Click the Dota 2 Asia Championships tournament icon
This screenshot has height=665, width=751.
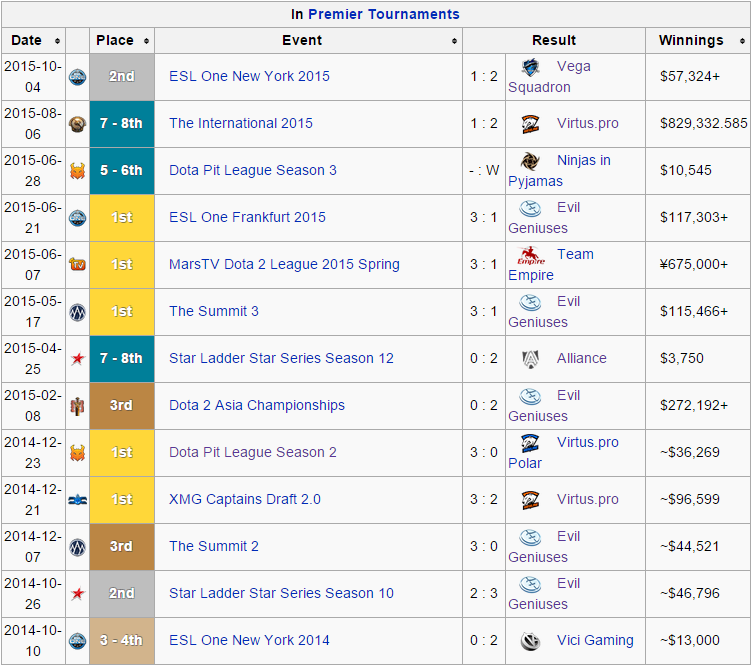click(x=77, y=406)
